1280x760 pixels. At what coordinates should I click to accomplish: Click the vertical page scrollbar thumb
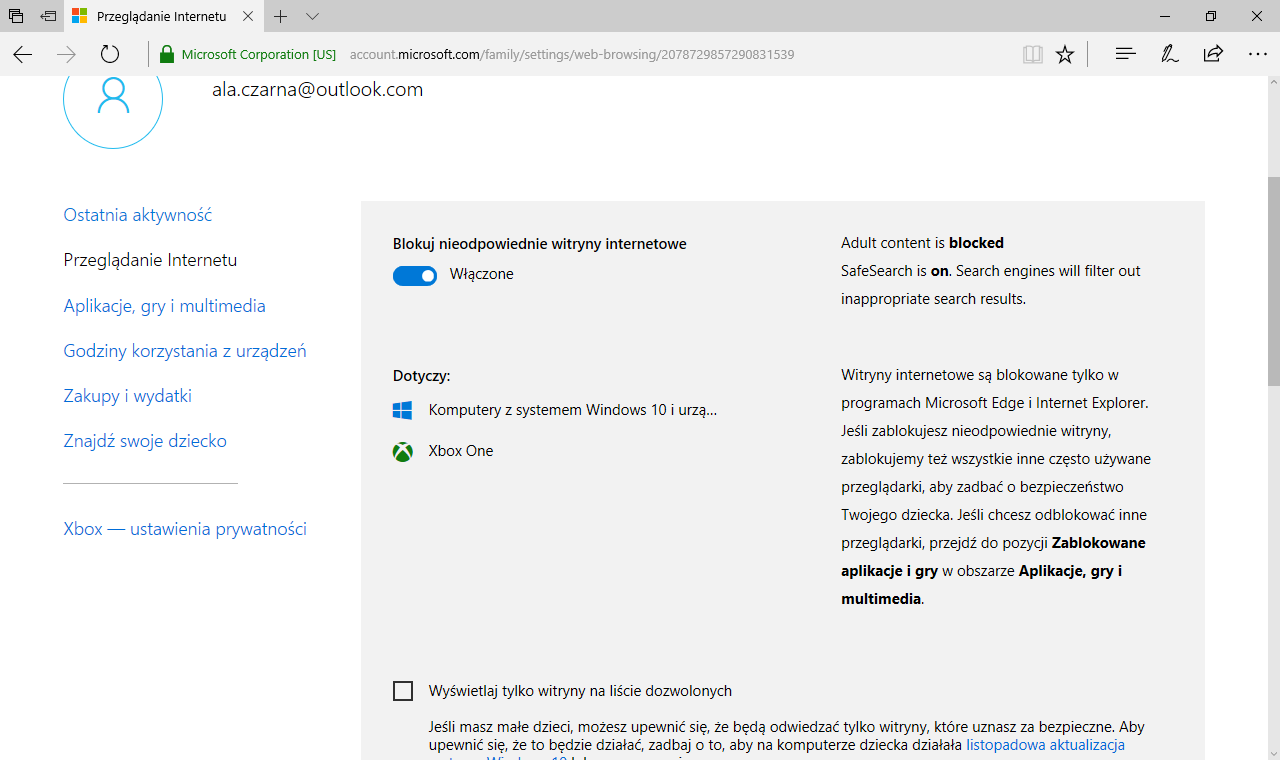click(1272, 280)
